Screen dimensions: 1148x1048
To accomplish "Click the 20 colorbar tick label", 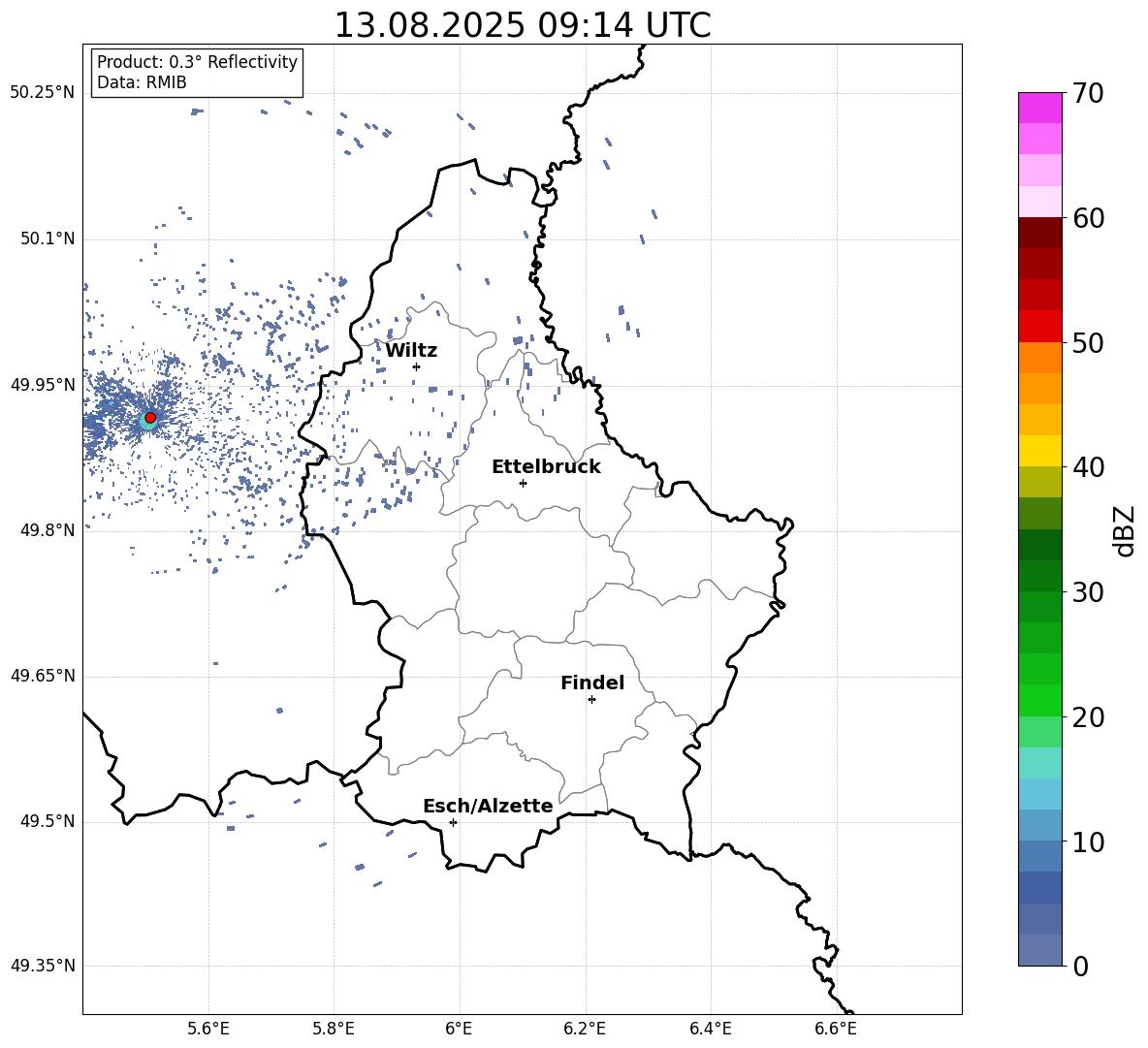I will point(1088,717).
